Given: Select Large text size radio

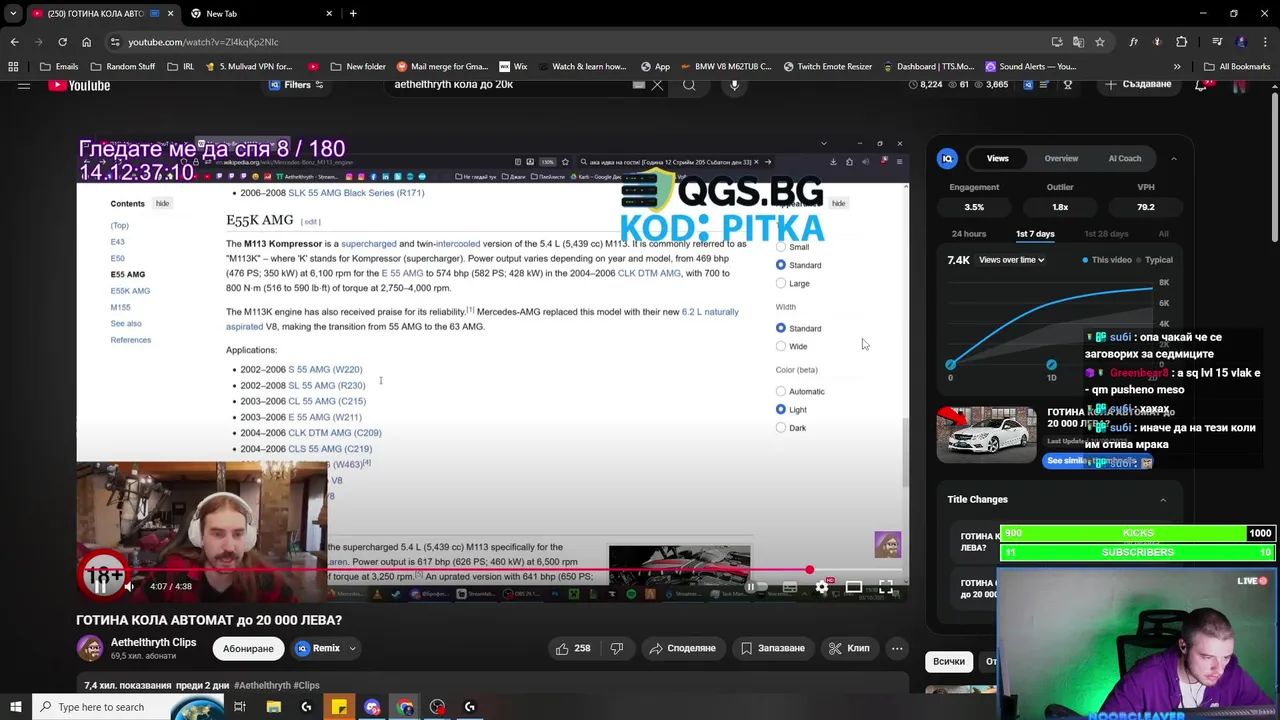Looking at the screenshot, I should coord(781,283).
